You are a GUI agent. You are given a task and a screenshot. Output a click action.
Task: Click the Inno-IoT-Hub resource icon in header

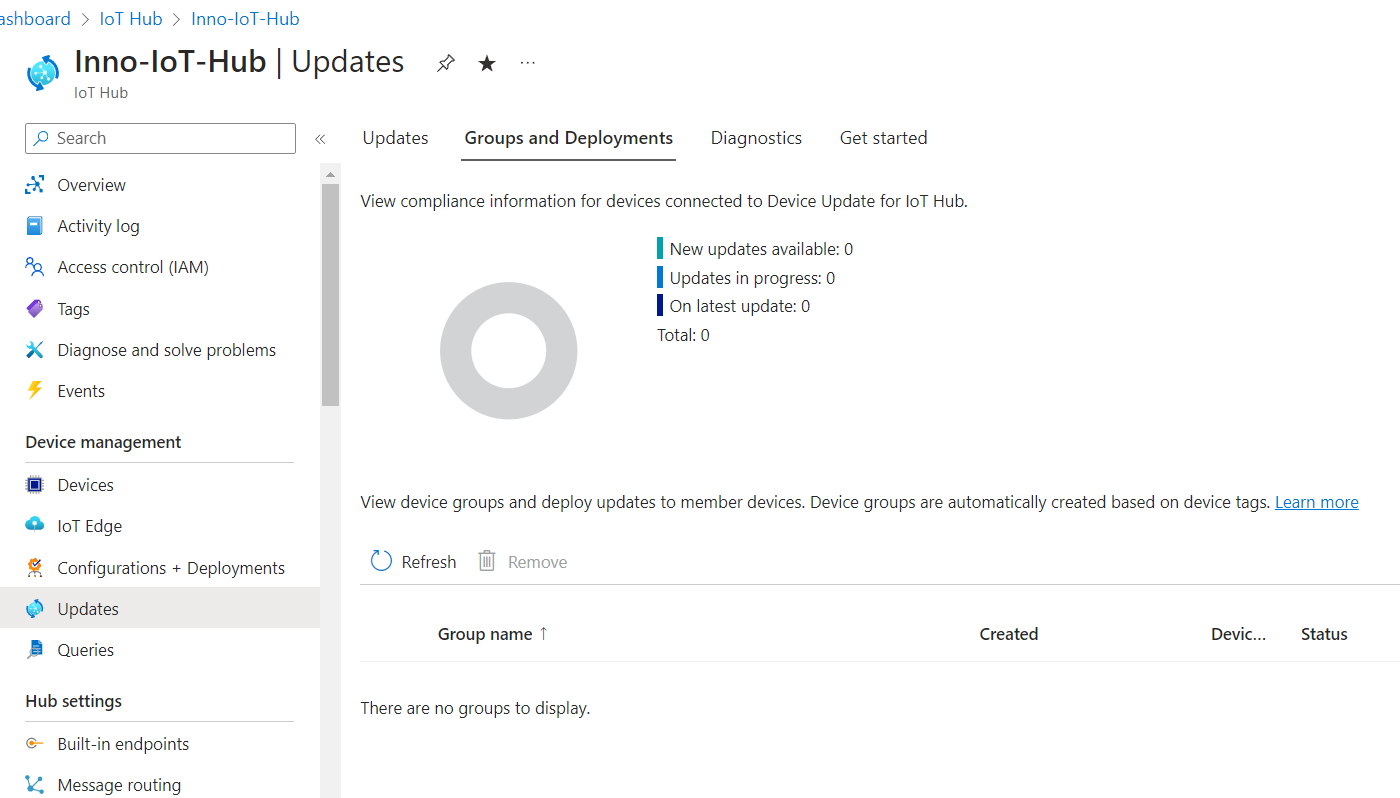click(x=43, y=74)
